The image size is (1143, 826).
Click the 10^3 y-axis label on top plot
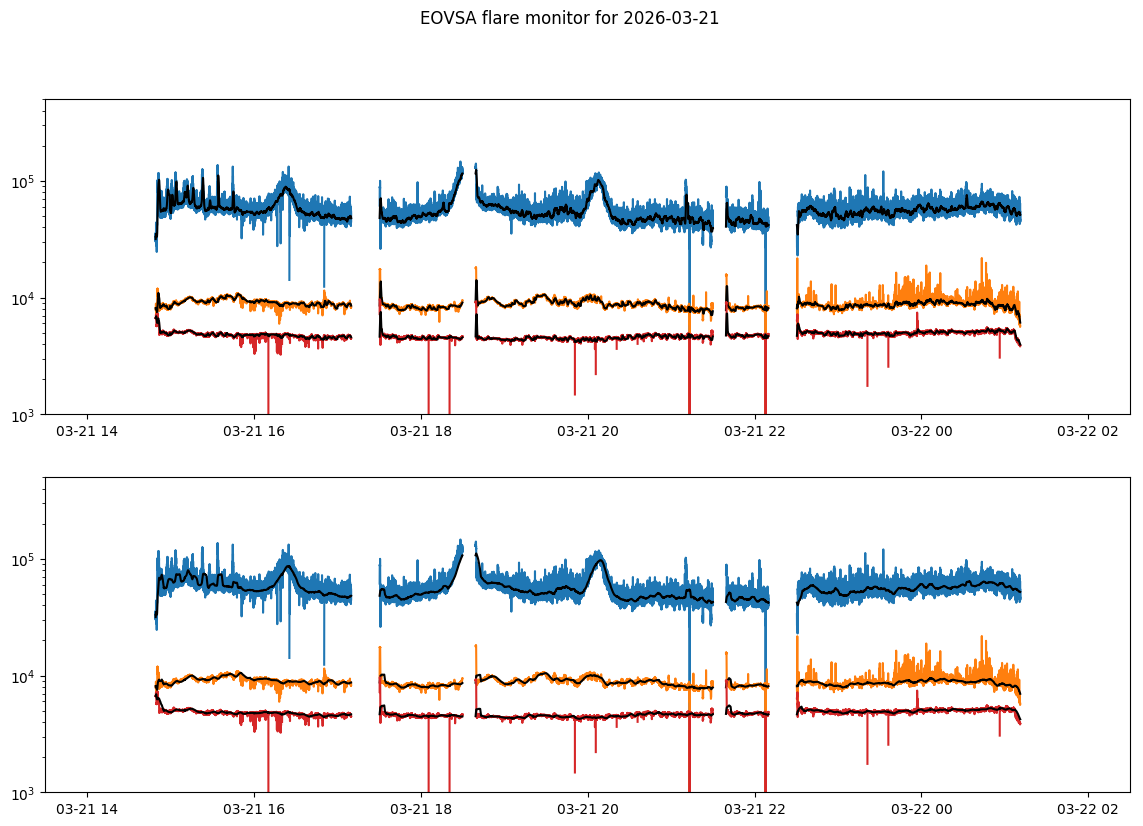click(24, 414)
